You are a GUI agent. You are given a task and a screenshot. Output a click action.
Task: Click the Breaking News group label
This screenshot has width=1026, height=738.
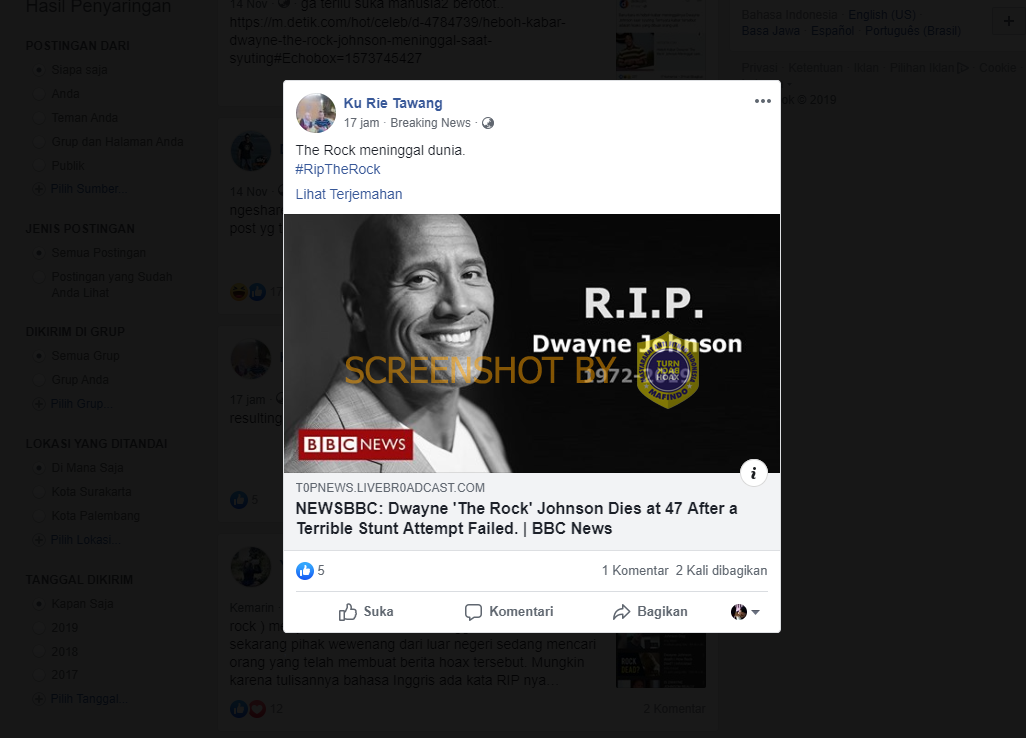click(x=430, y=123)
